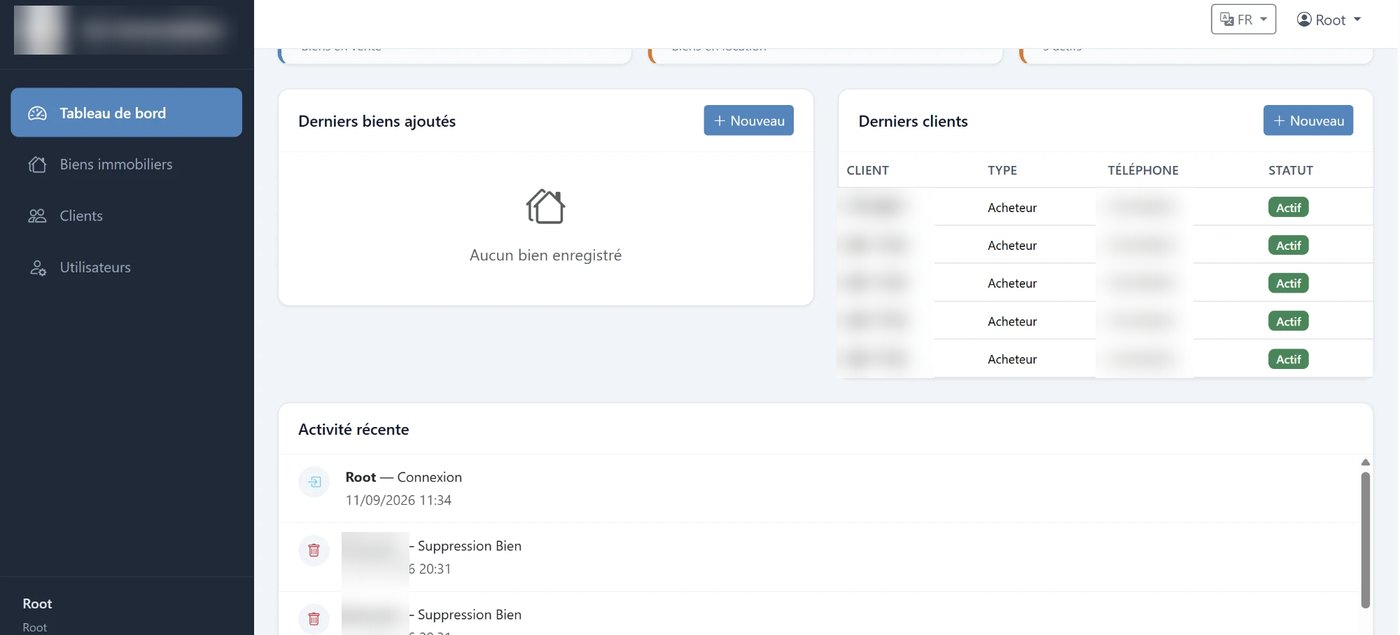Image resolution: width=1400 pixels, height=635 pixels.
Task: Click the activity list scrollbar thumb
Action: point(1365,539)
